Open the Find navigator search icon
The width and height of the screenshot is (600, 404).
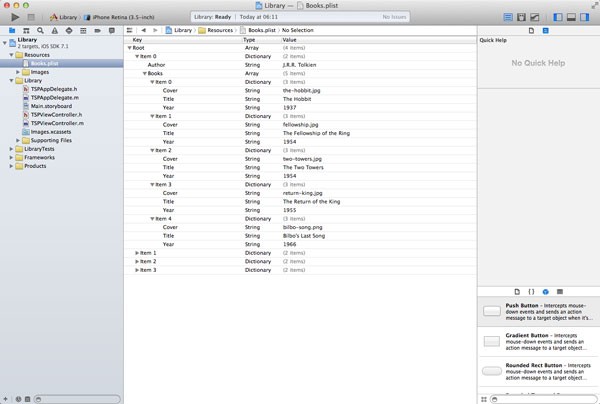point(40,30)
